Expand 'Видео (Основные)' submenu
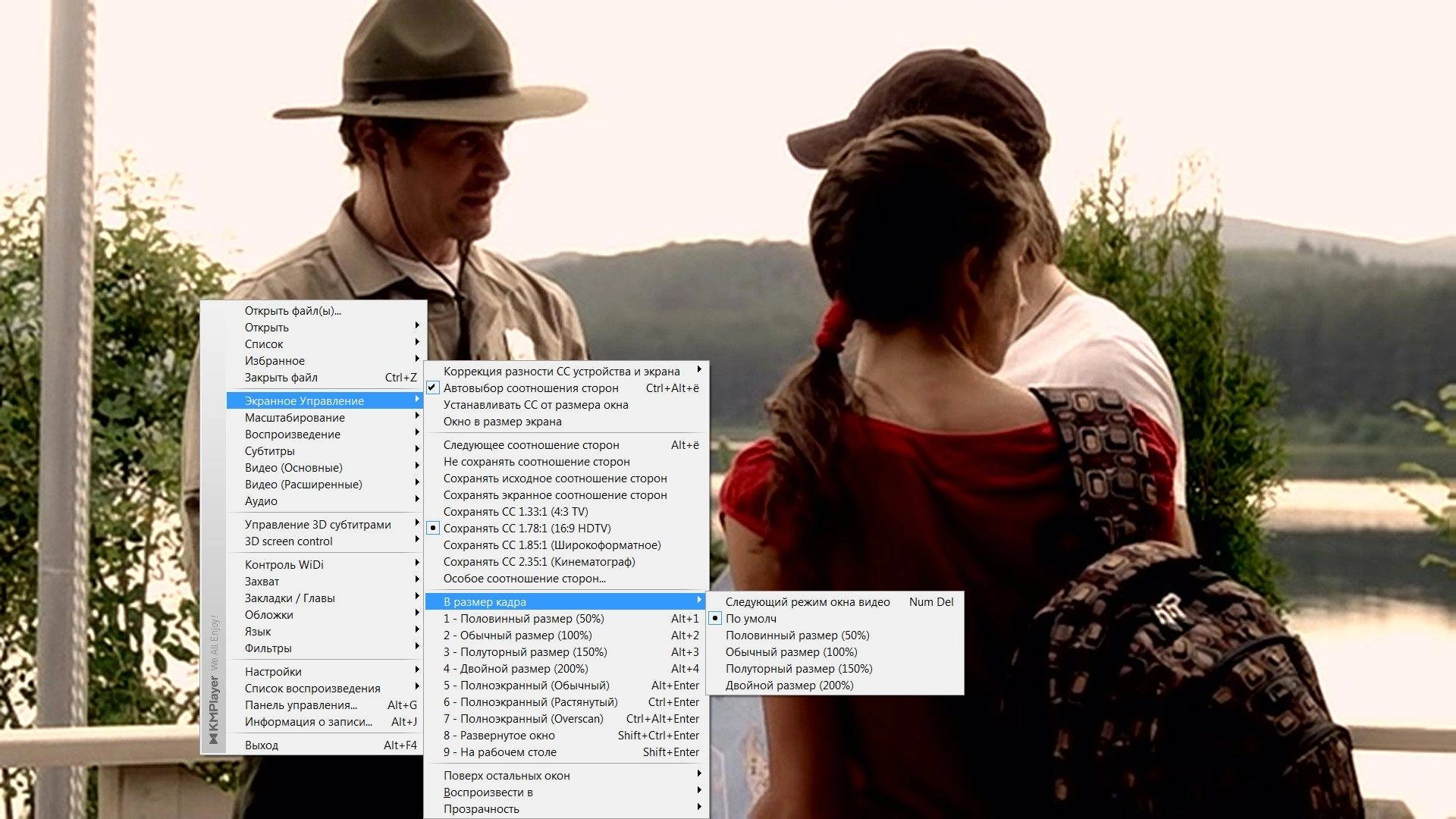 (x=325, y=467)
